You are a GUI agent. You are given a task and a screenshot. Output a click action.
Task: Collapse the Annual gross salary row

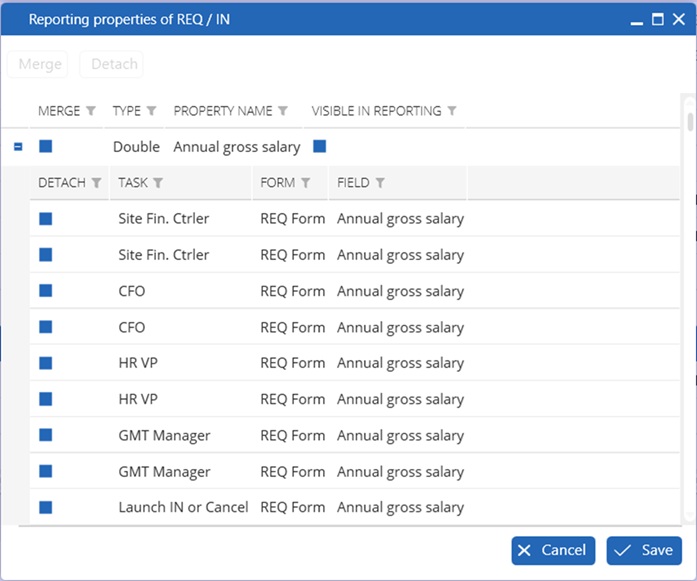point(18,146)
